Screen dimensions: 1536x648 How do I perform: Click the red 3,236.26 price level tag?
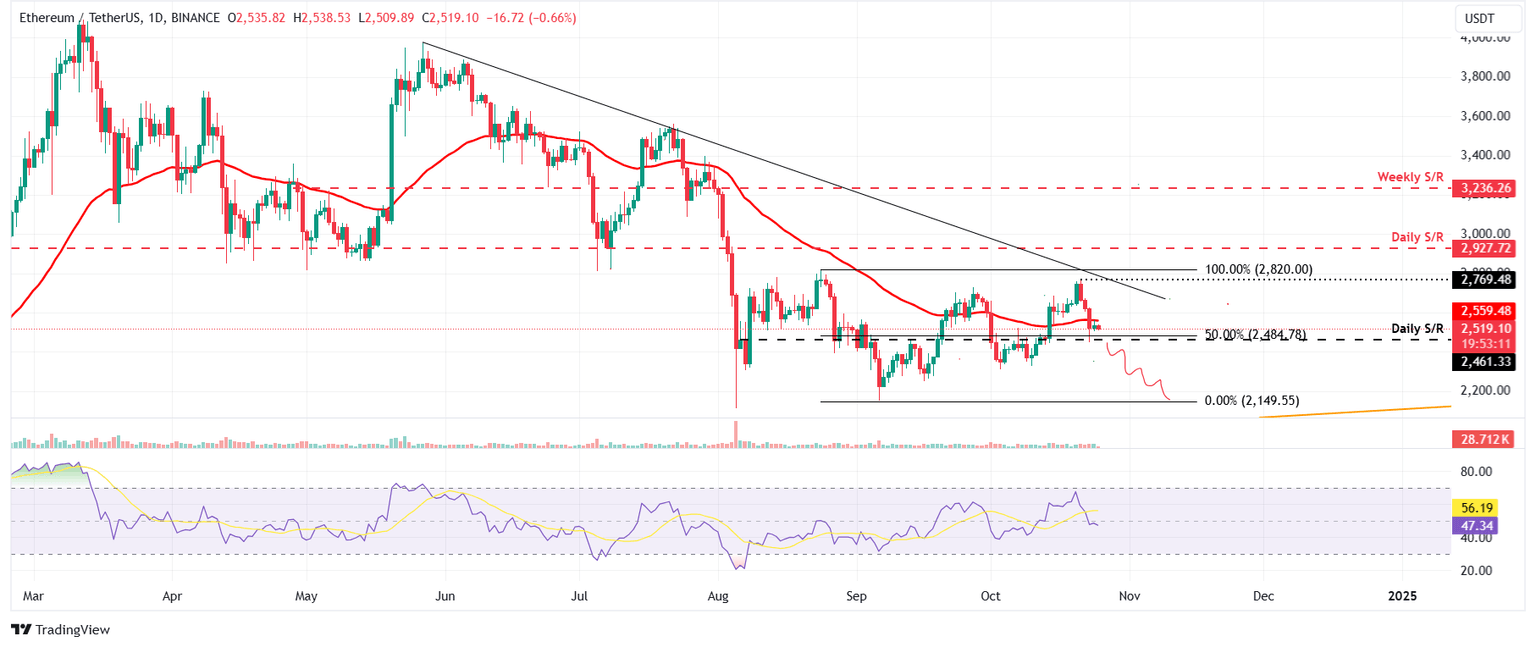[1484, 187]
